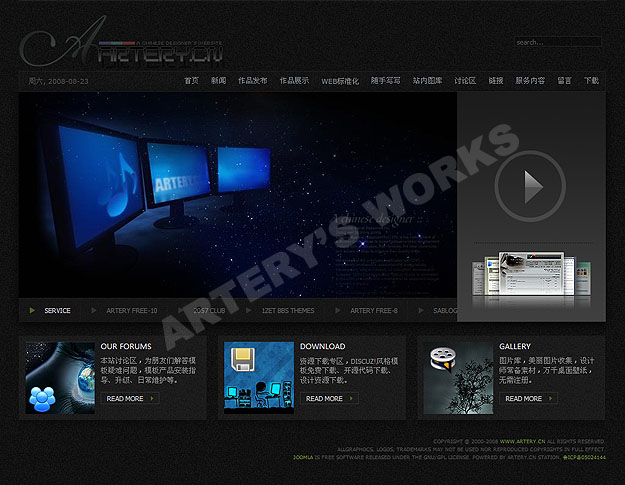Click the arrow beside SERVICE tab
The width and height of the screenshot is (625, 485).
coord(33,311)
